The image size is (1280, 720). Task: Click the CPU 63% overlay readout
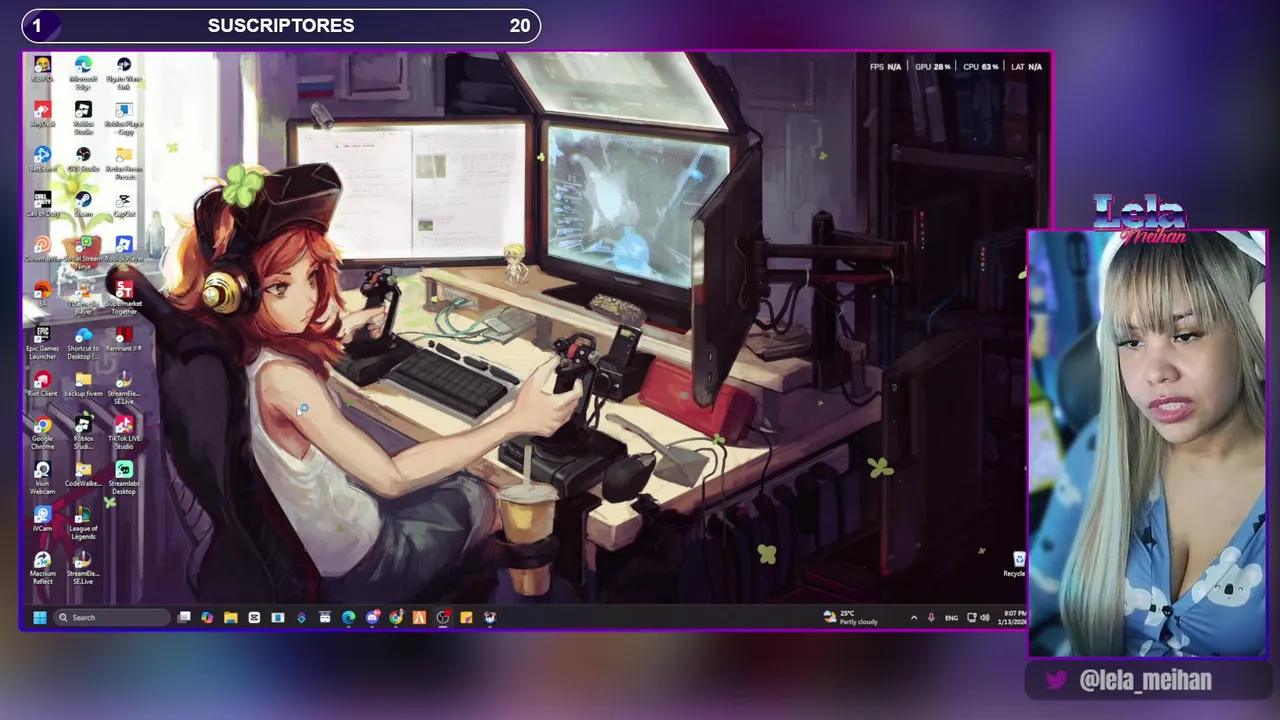pyautogui.click(x=981, y=67)
